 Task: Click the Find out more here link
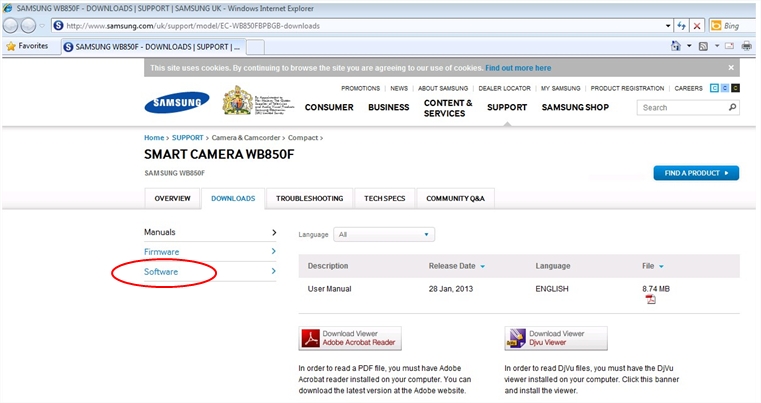518,68
